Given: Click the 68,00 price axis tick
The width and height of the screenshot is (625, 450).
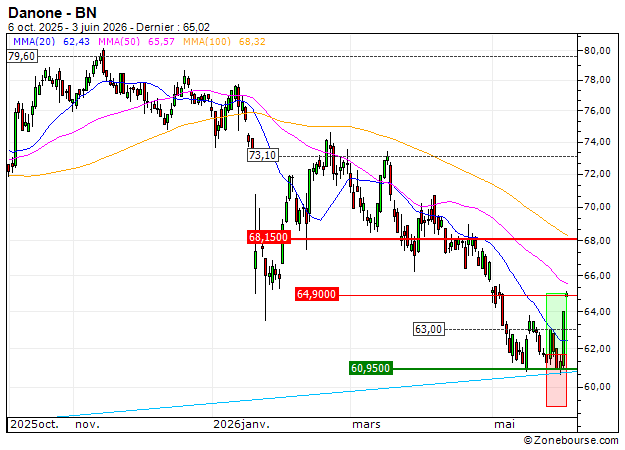Looking at the screenshot, I should click(x=597, y=241).
